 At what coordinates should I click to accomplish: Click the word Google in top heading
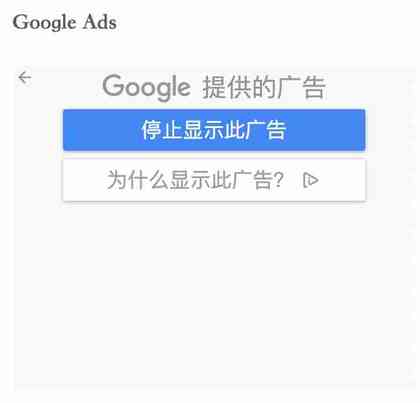tap(45, 23)
